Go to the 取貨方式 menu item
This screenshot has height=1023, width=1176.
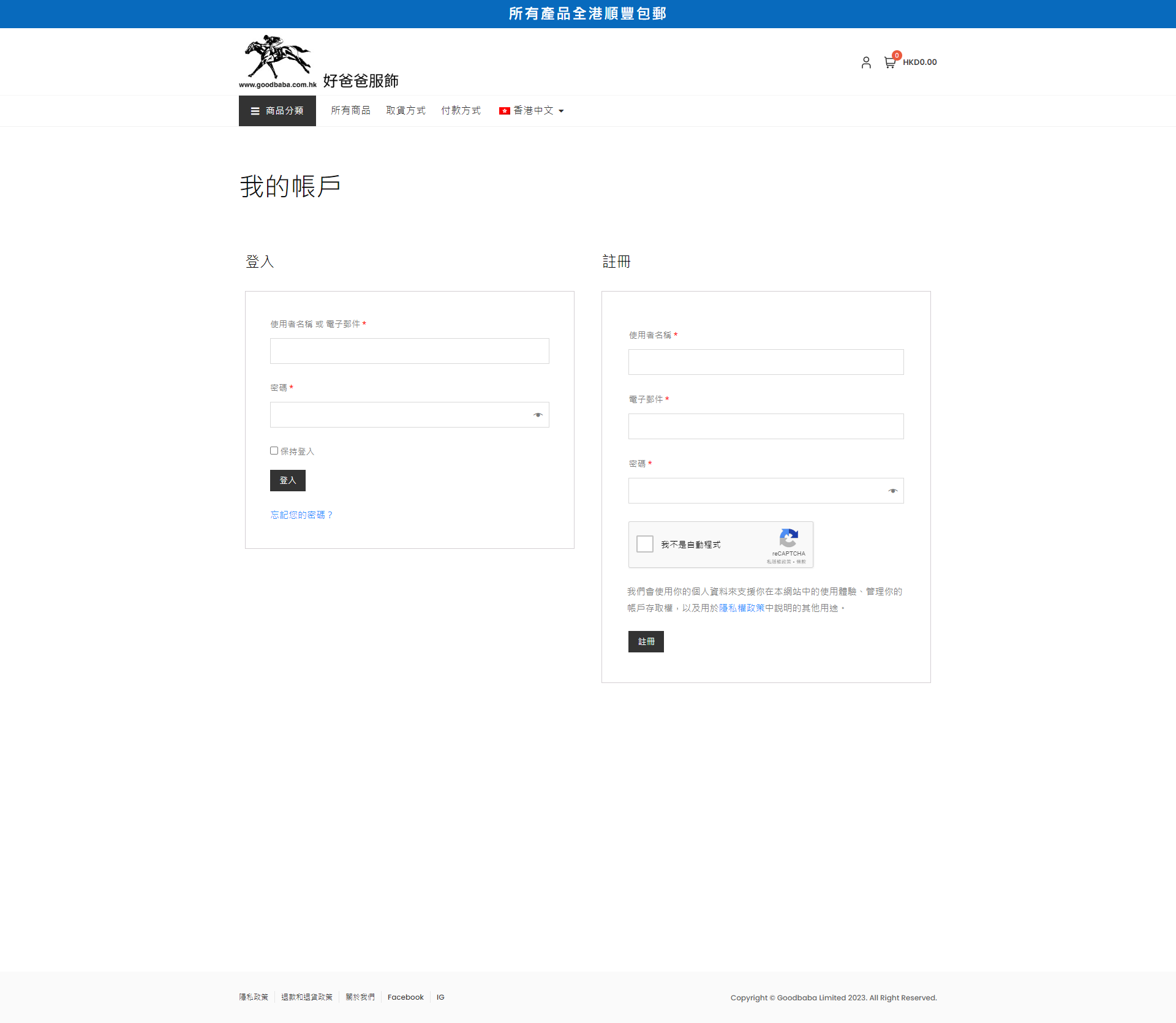pyautogui.click(x=405, y=111)
